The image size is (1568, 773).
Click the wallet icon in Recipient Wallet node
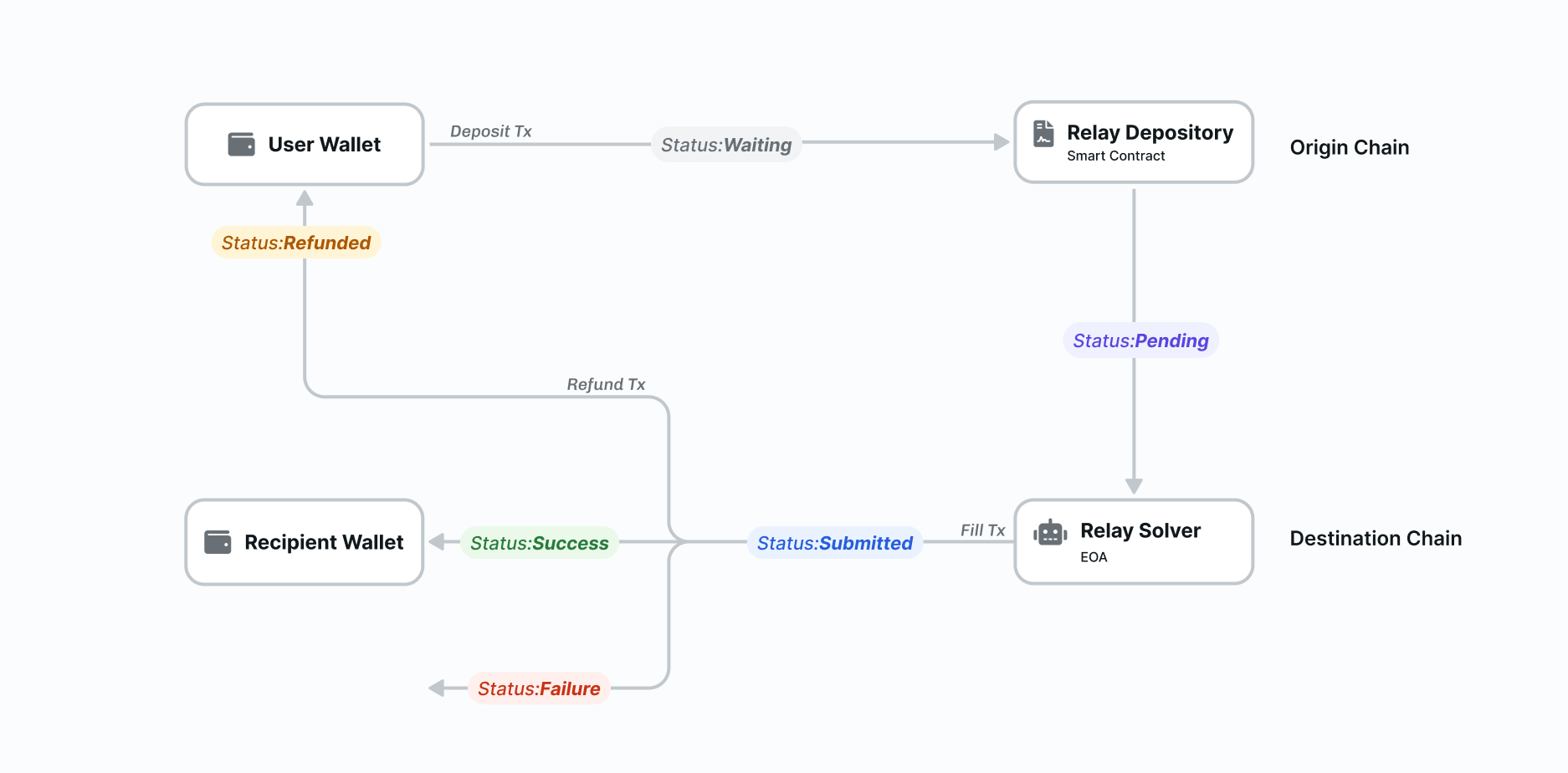tap(219, 542)
